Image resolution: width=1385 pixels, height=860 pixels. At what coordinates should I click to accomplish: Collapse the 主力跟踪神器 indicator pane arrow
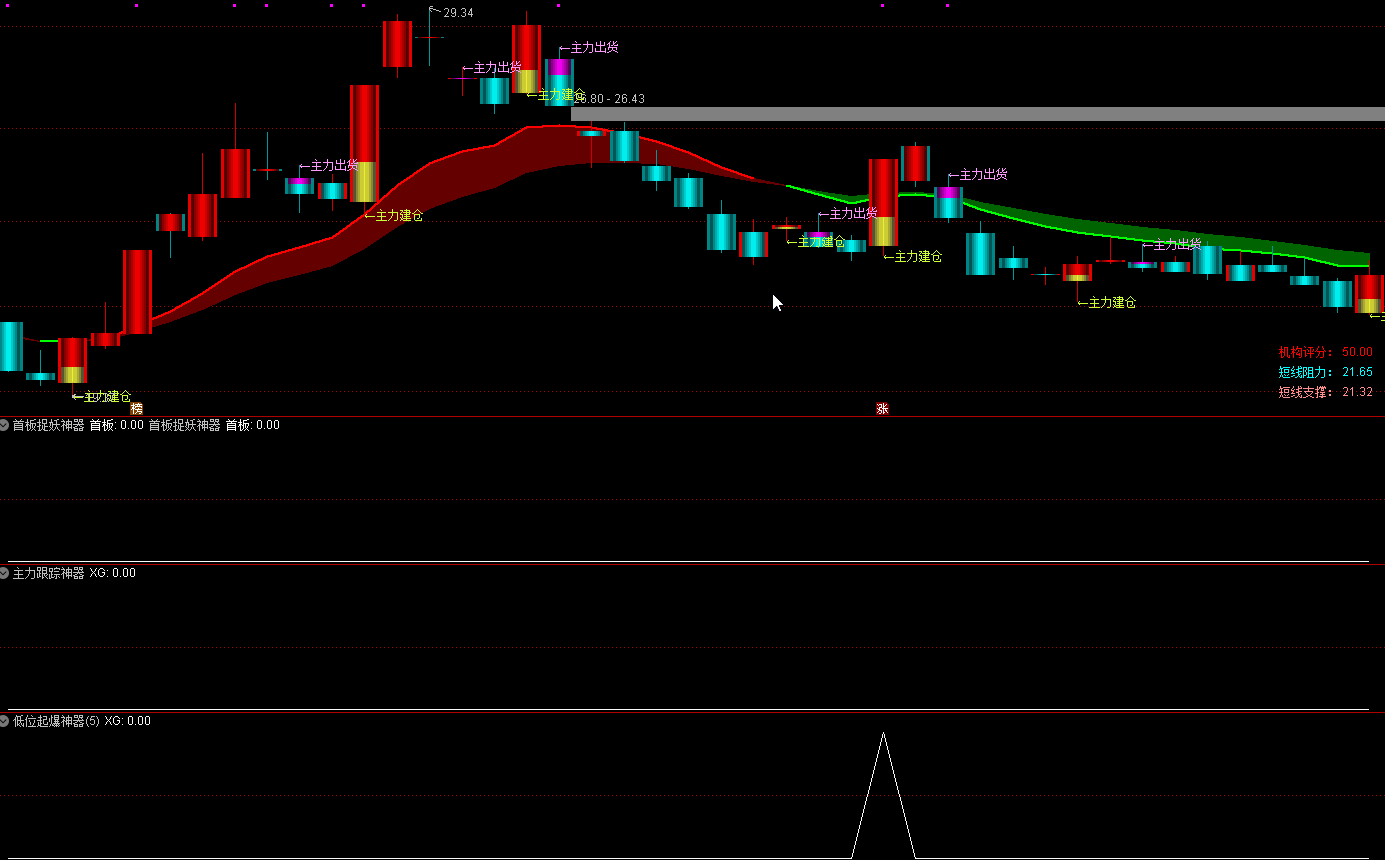coord(5,573)
